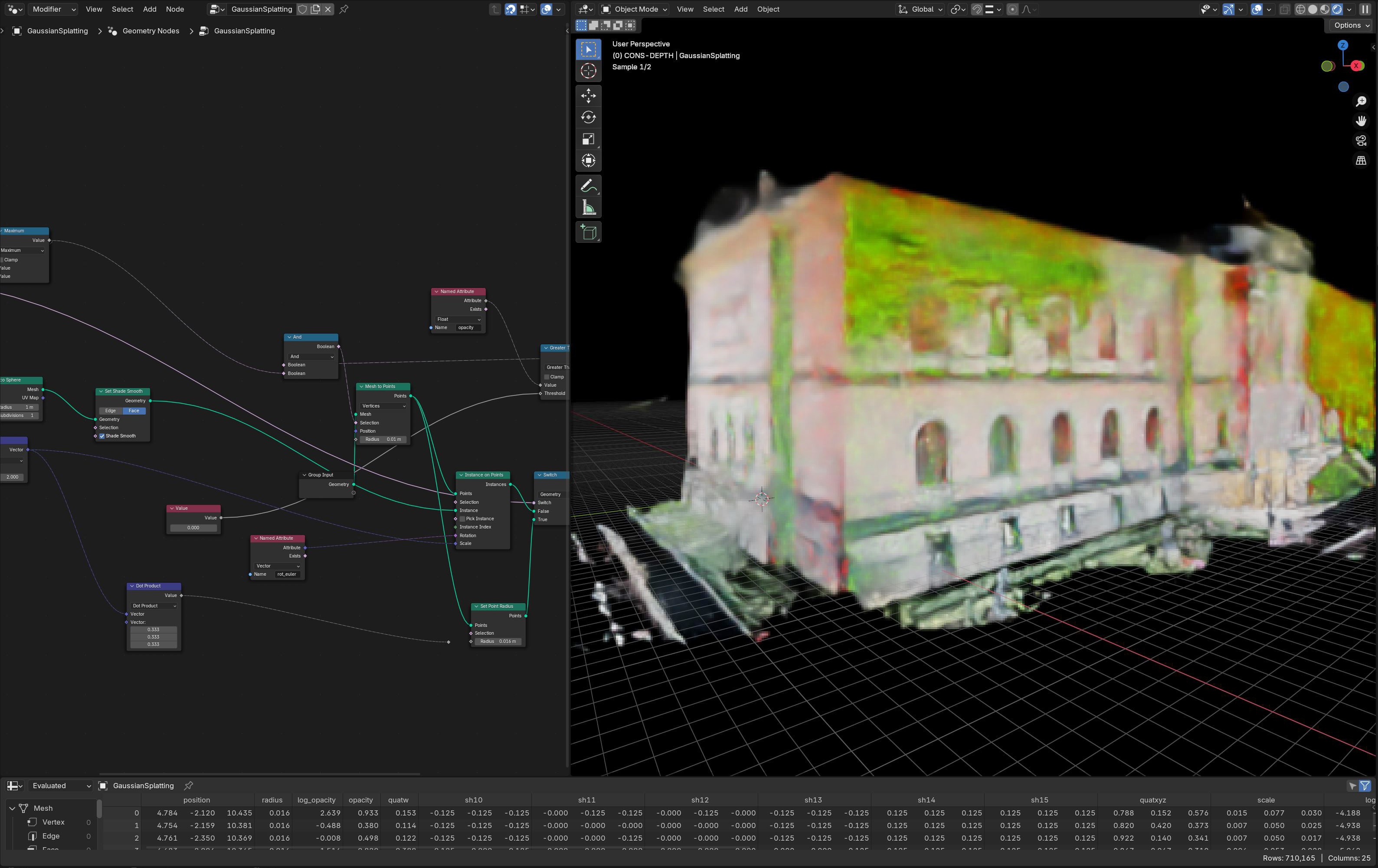Open the viewport Object menu
This screenshot has height=868, width=1378.
tap(768, 9)
